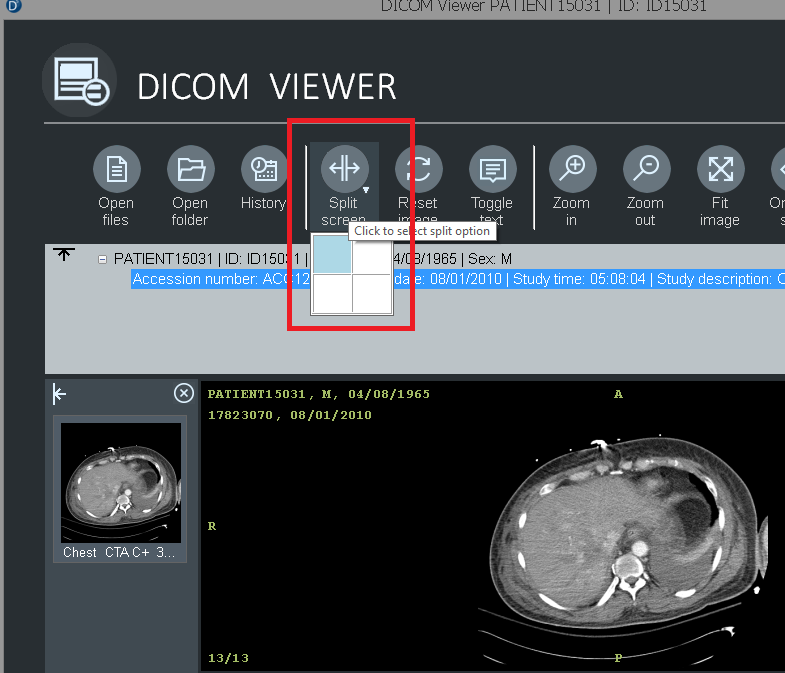Collapse the thumbnail panel to the left
Image resolution: width=785 pixels, height=673 pixels.
coord(60,394)
